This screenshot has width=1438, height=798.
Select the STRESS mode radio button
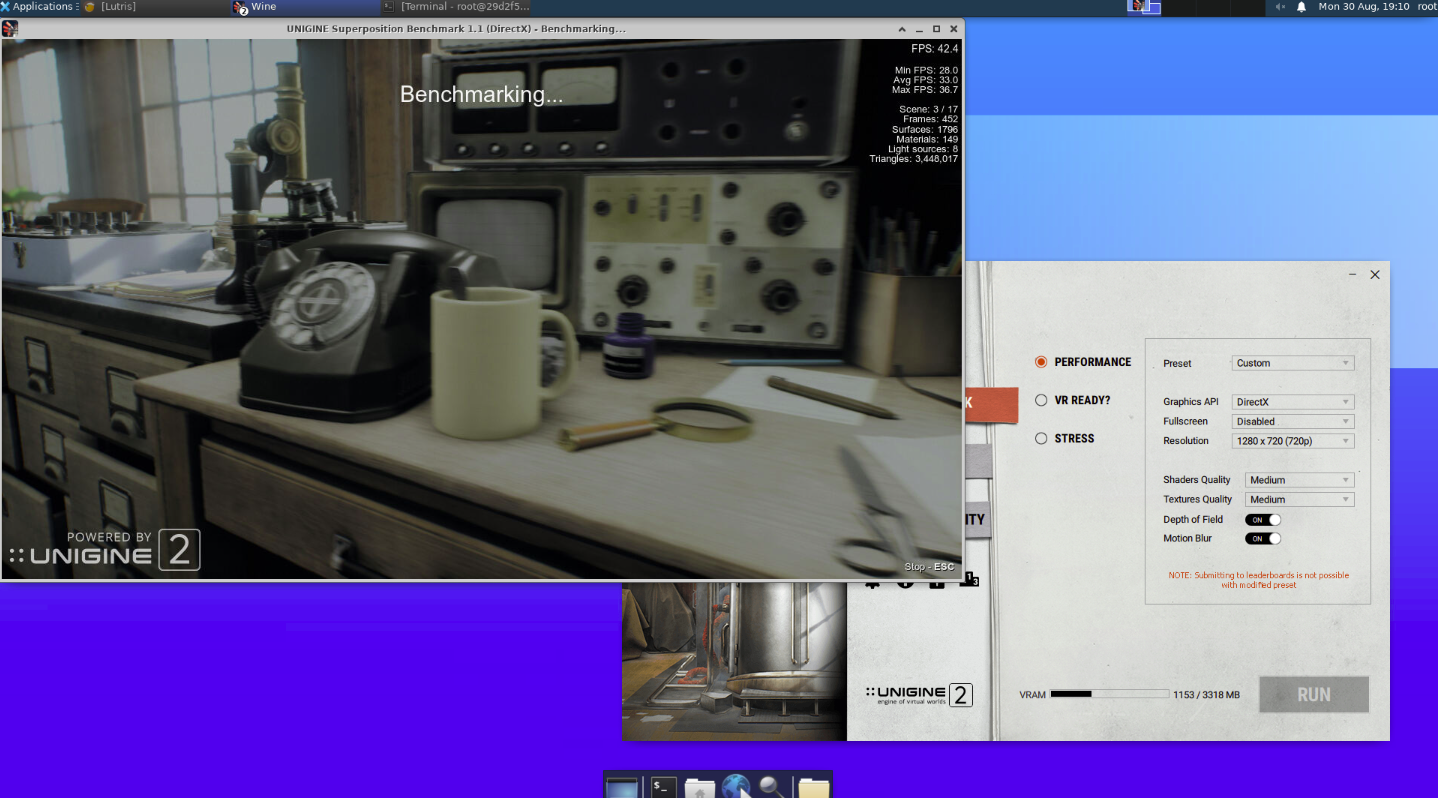point(1041,438)
